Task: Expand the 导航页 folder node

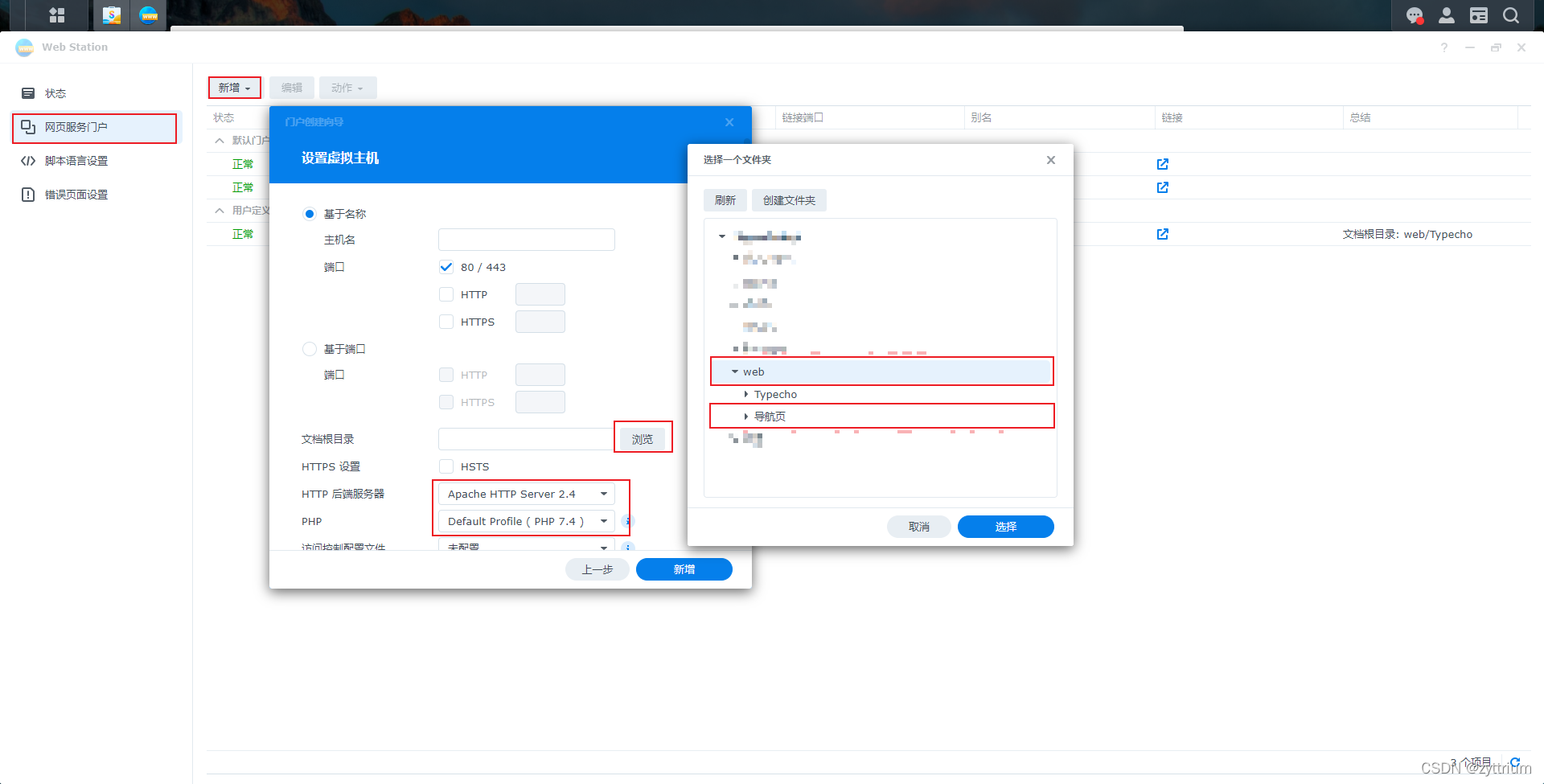Action: (x=746, y=417)
